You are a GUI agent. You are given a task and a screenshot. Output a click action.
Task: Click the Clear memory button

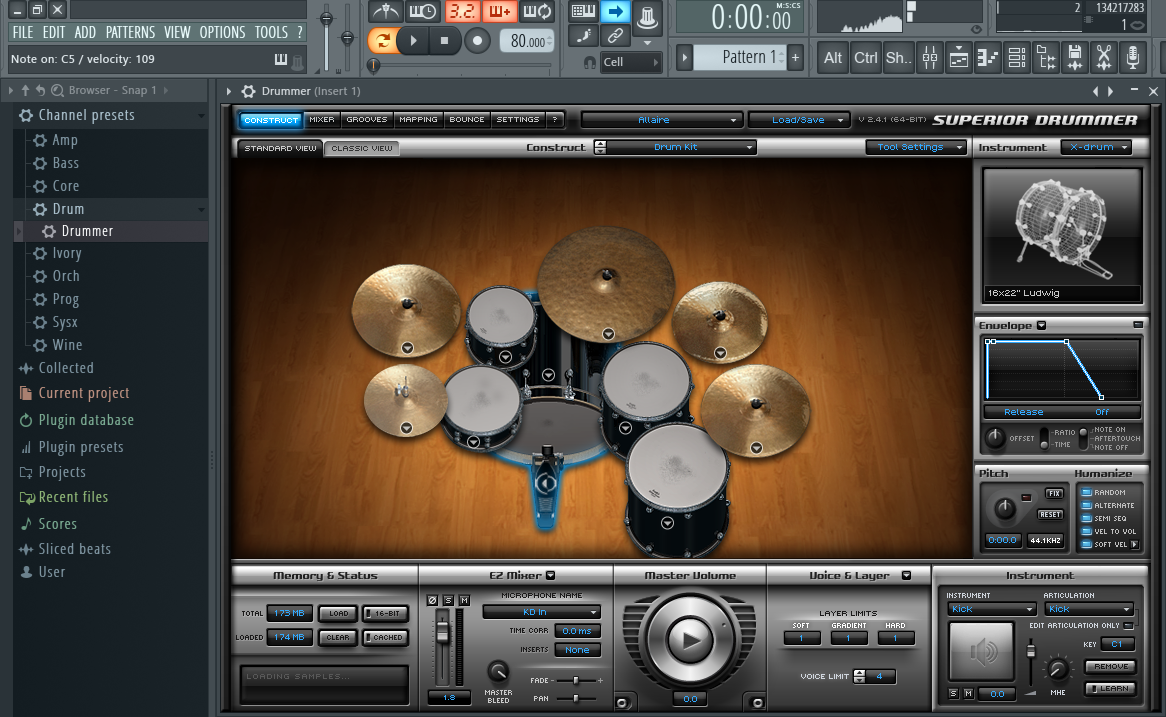338,637
